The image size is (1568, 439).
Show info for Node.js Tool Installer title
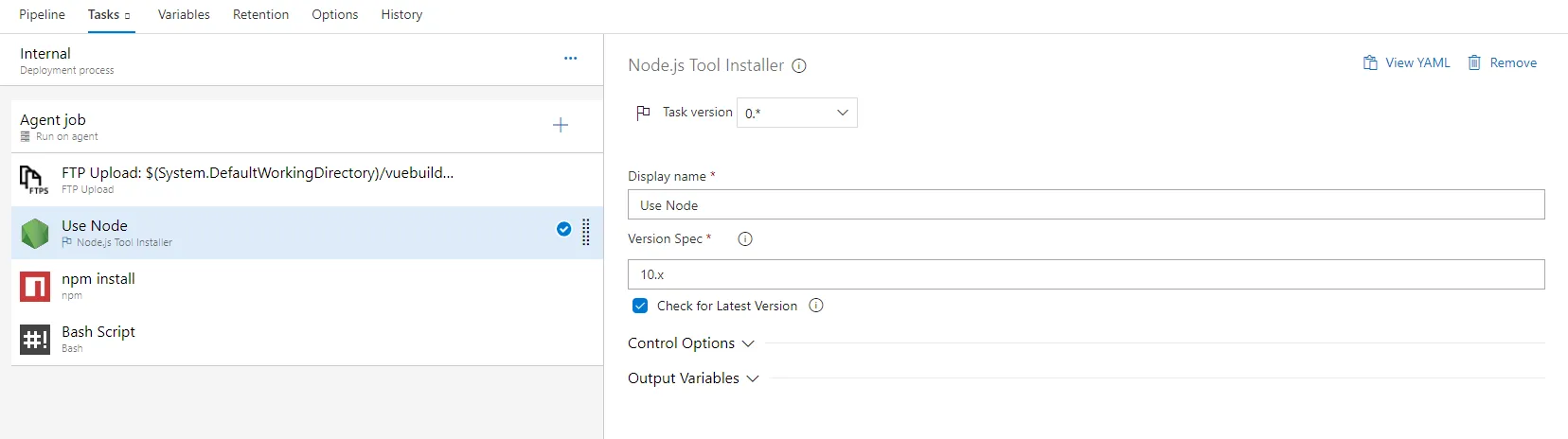pyautogui.click(x=799, y=66)
